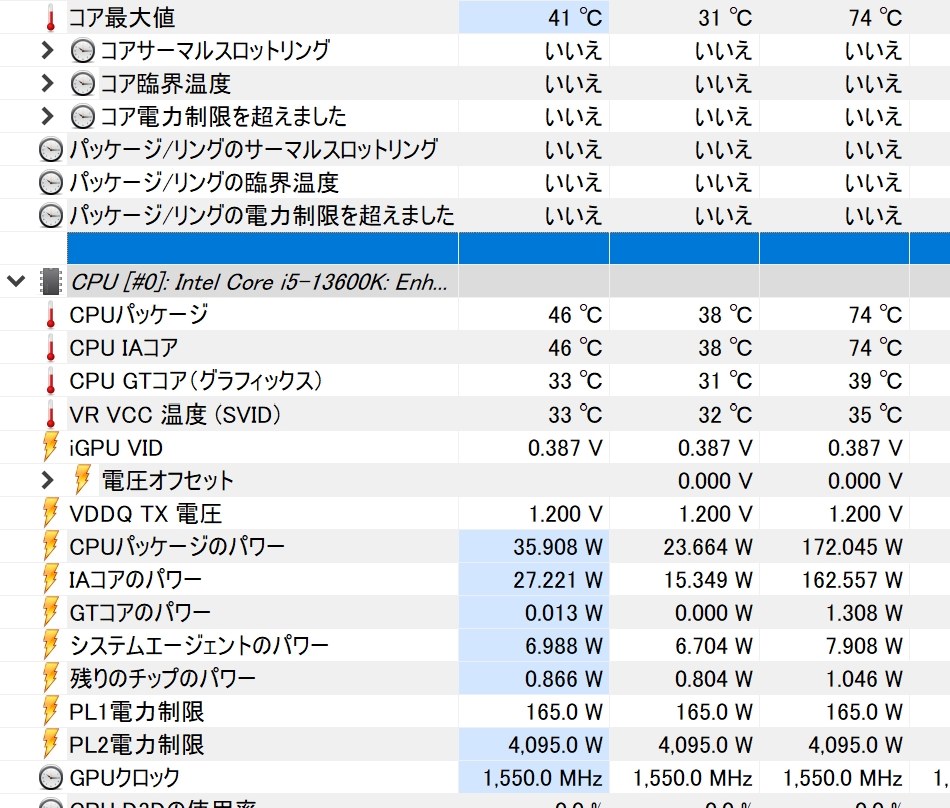Select the コア最大値 sensor label
Viewport: 950px width, 808px height.
tap(122, 18)
